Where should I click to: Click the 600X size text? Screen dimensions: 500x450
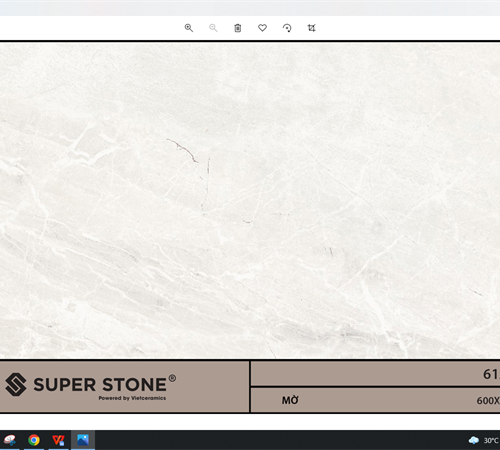(488, 400)
